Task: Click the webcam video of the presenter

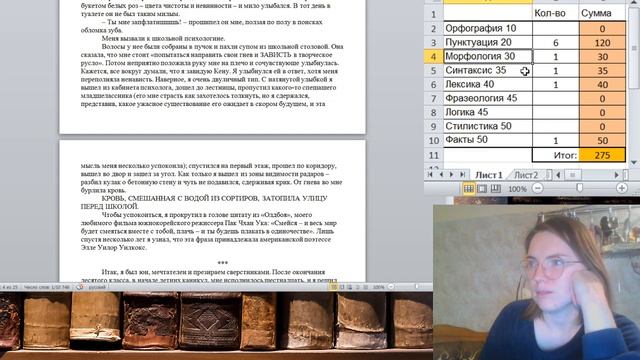Action: [536, 282]
